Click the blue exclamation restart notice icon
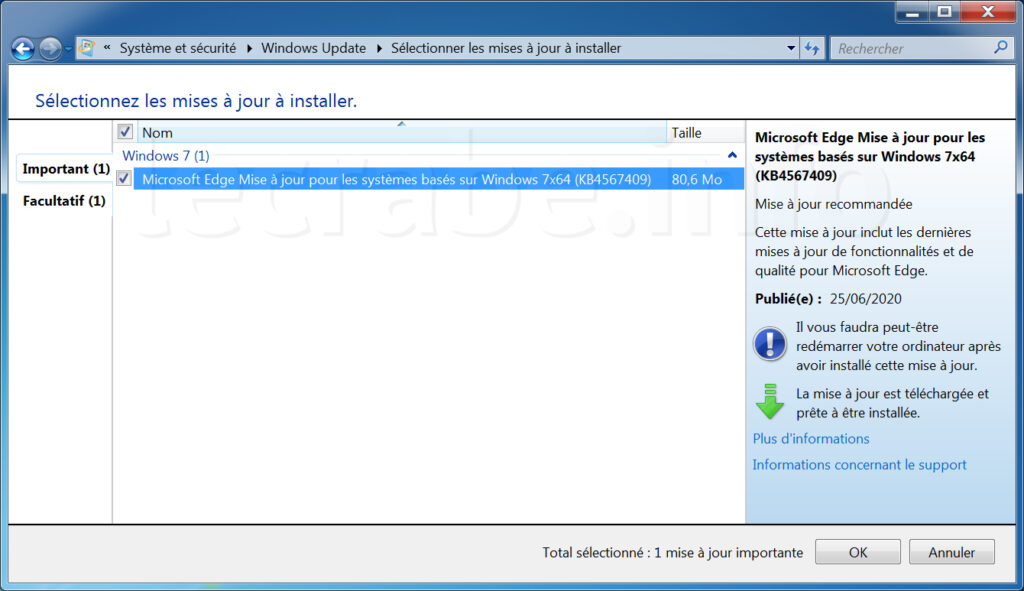The width and height of the screenshot is (1024, 591). pyautogui.click(x=770, y=343)
